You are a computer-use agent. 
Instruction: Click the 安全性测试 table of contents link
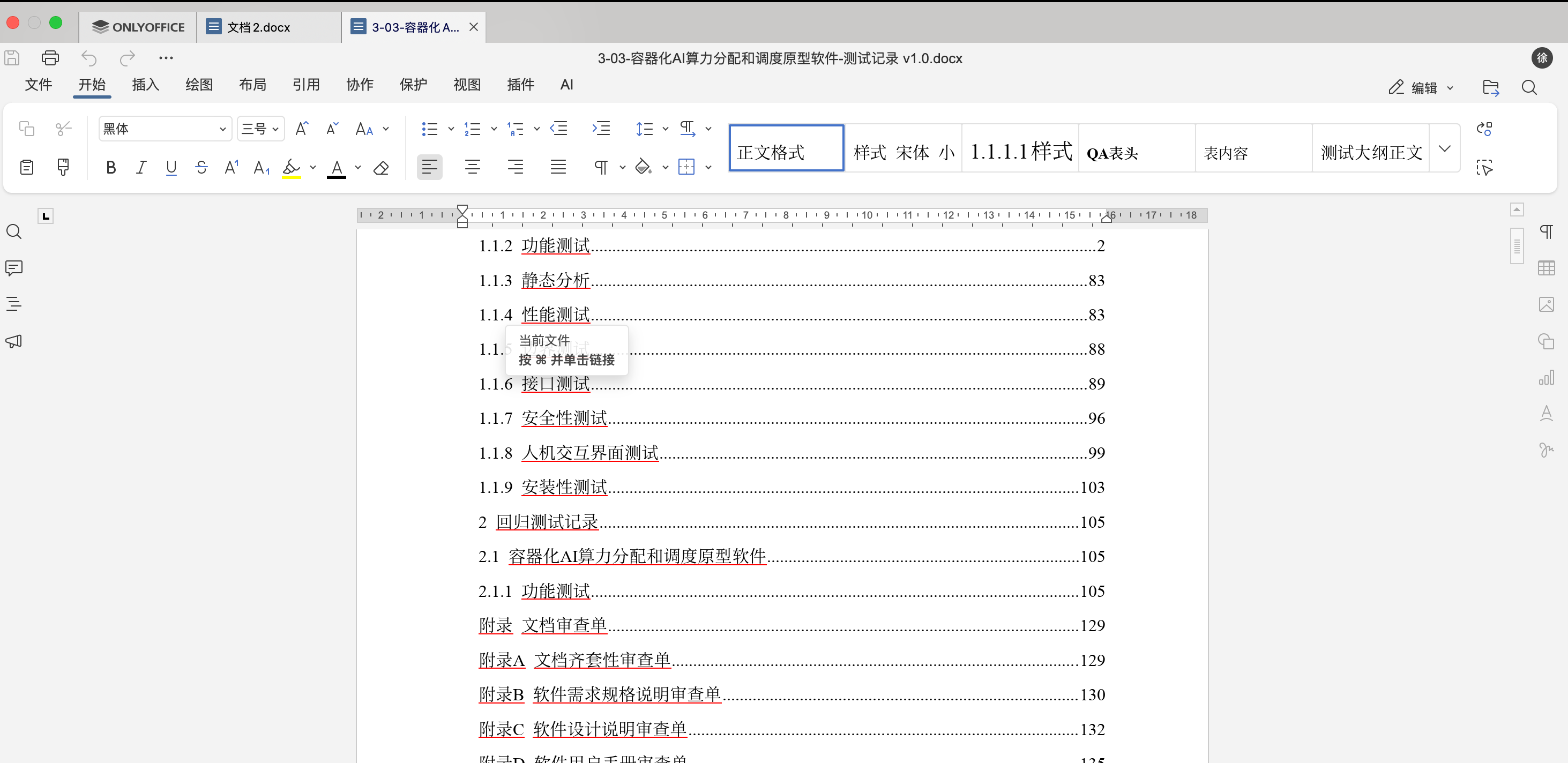click(564, 418)
